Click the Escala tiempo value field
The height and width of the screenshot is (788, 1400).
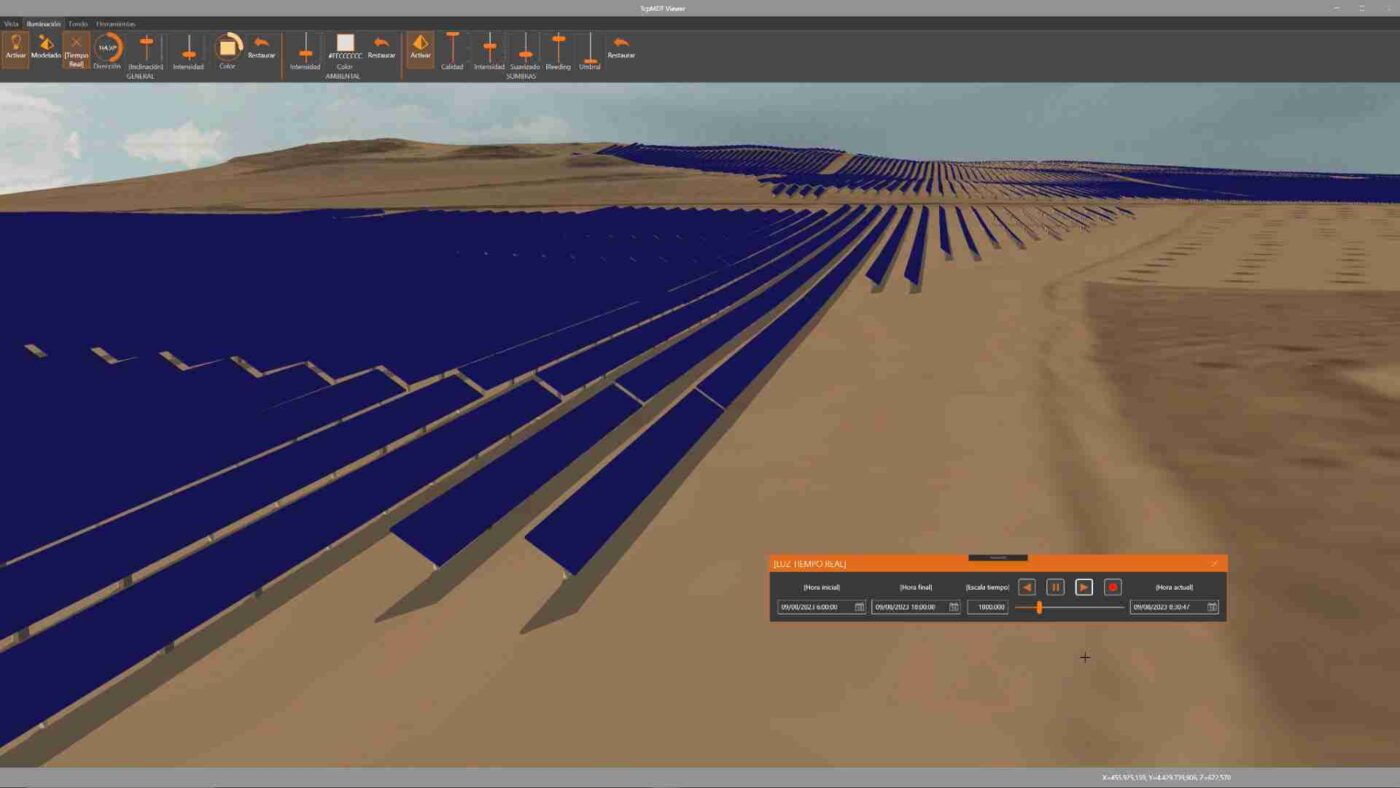(987, 607)
